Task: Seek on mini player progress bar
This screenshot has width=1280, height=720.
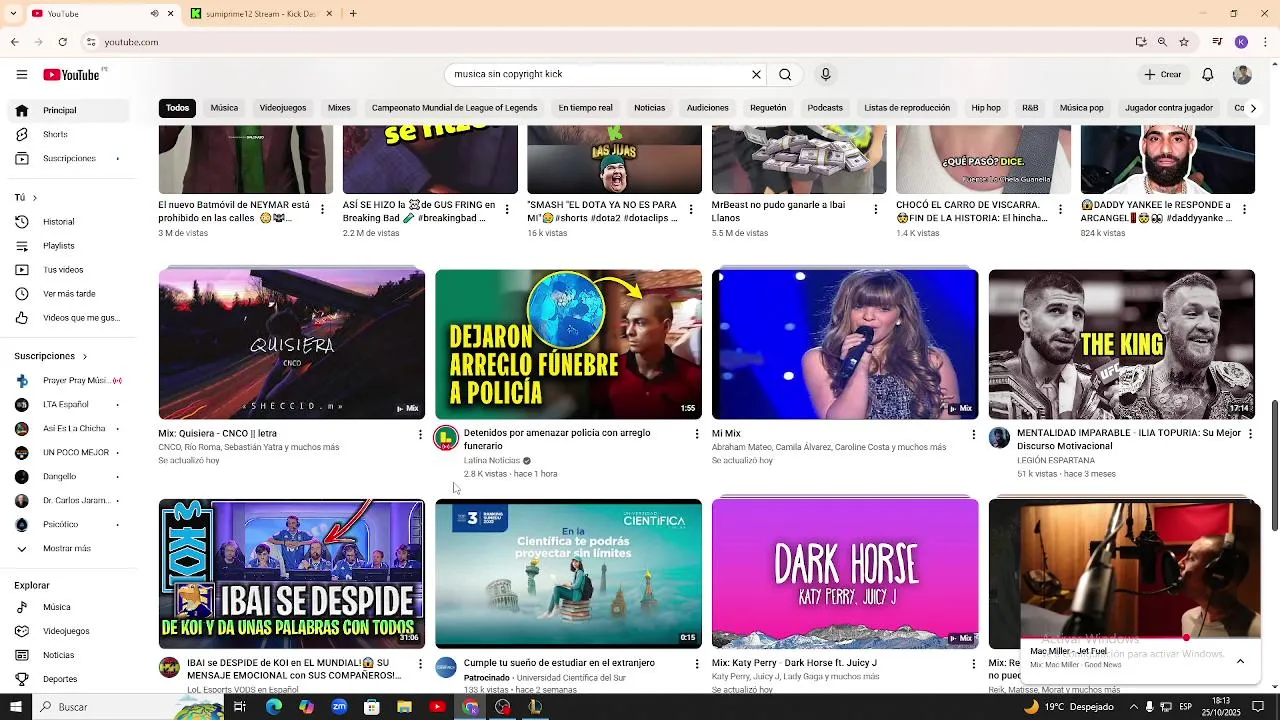Action: (x=1140, y=637)
